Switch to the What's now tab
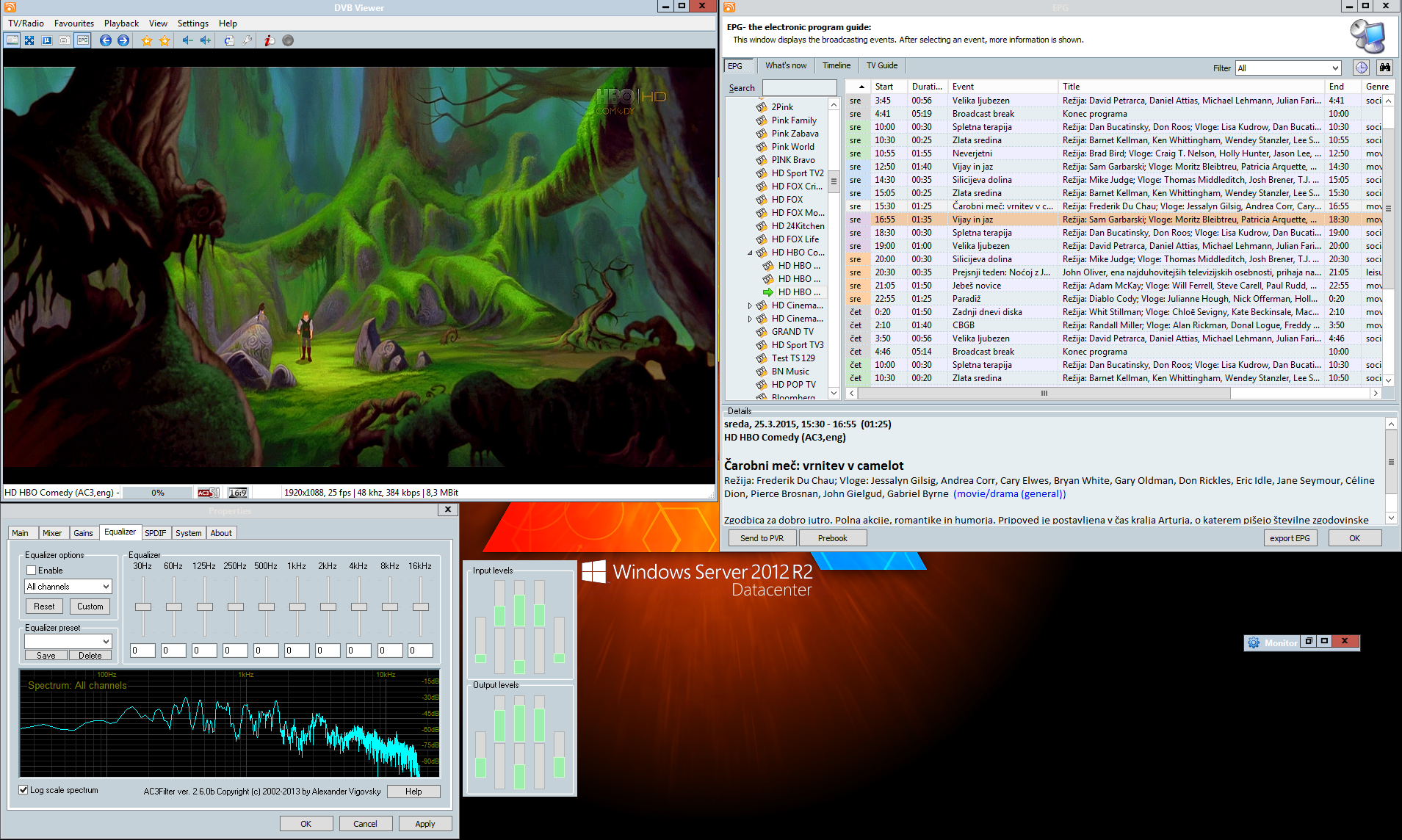 pyautogui.click(x=786, y=65)
